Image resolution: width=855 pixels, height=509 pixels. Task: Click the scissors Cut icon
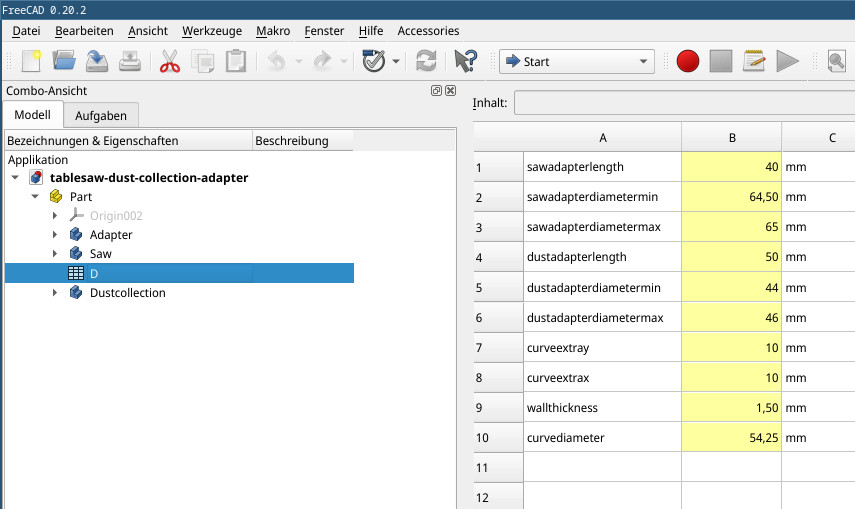click(x=170, y=61)
